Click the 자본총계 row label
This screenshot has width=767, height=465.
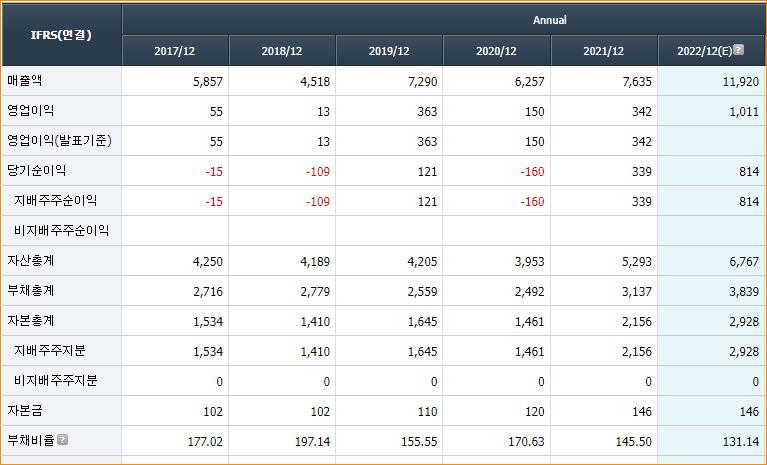click(x=30, y=320)
